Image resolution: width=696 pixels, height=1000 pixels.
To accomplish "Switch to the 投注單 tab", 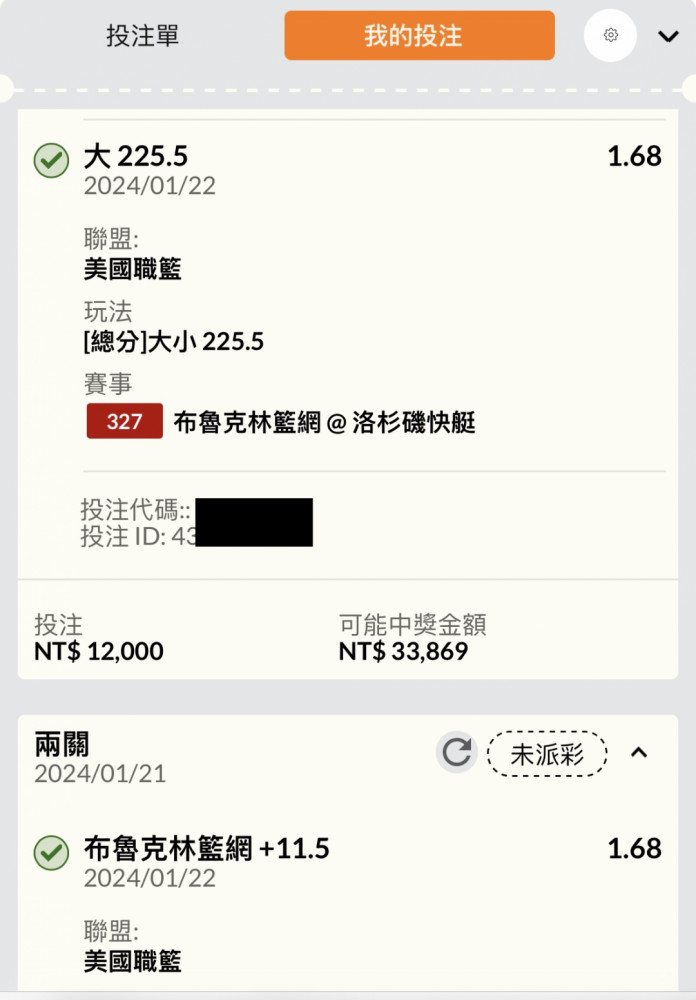I will pyautogui.click(x=142, y=36).
